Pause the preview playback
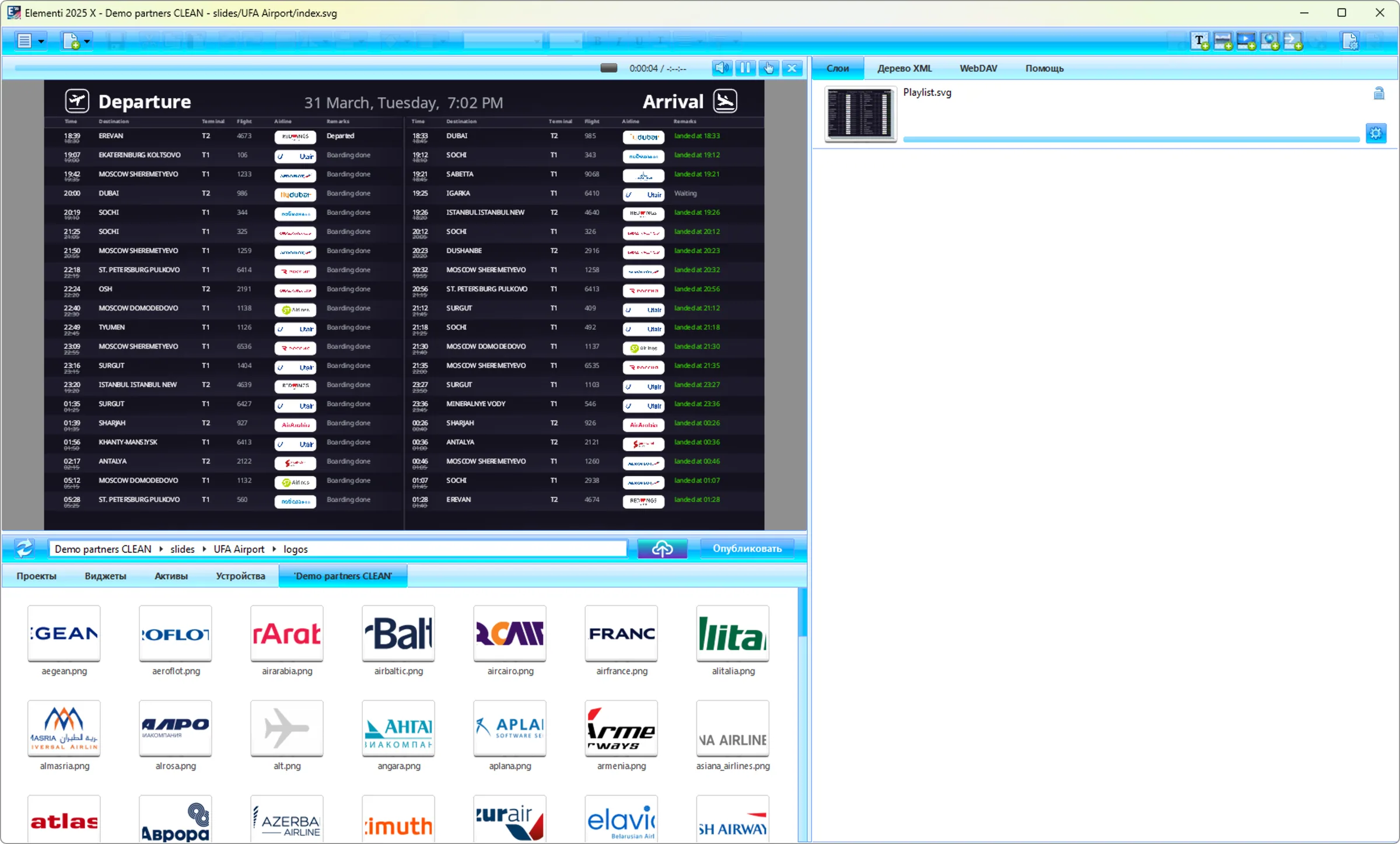Screen dimensions: 1400x844 [x=745, y=68]
